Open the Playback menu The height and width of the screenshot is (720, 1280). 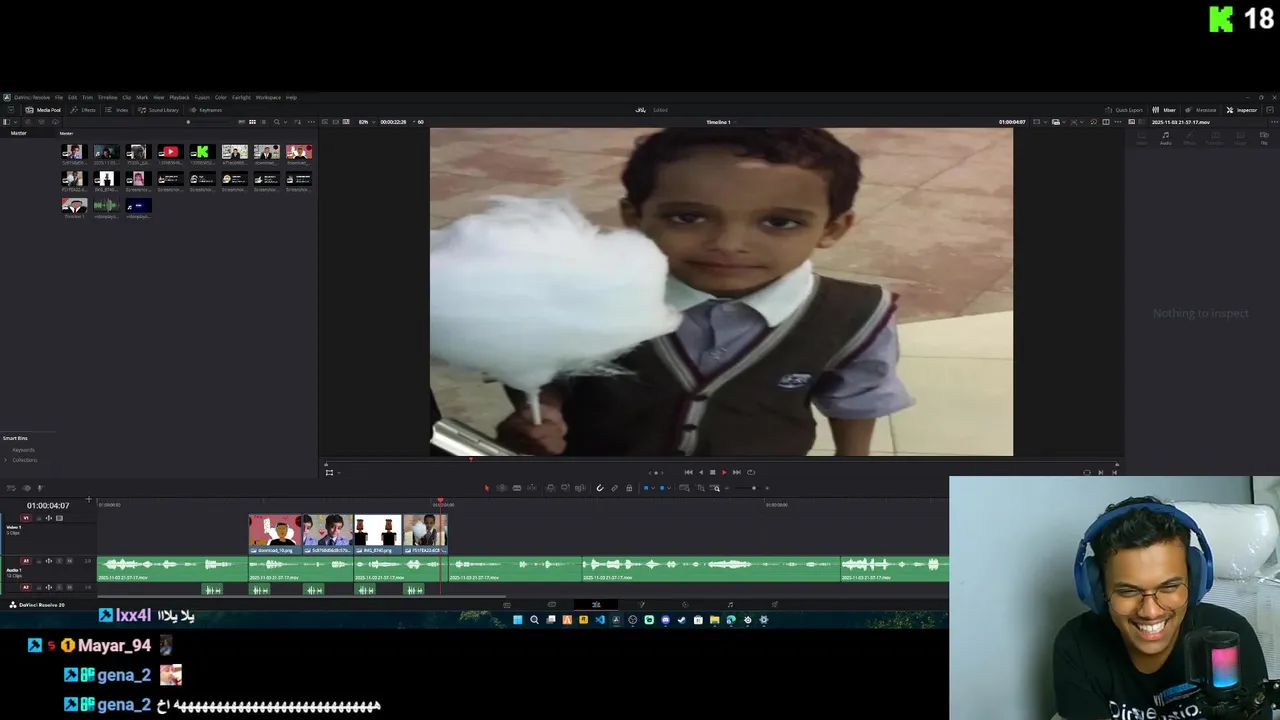click(179, 97)
